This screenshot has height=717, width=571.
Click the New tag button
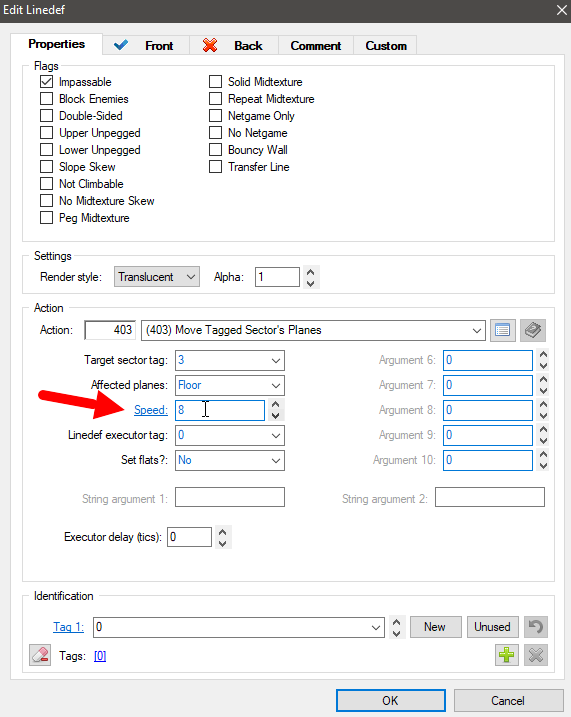tap(435, 626)
